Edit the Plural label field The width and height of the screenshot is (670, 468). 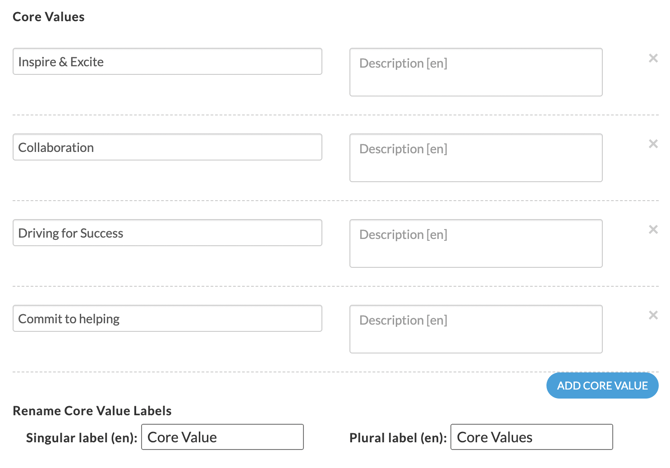click(531, 437)
